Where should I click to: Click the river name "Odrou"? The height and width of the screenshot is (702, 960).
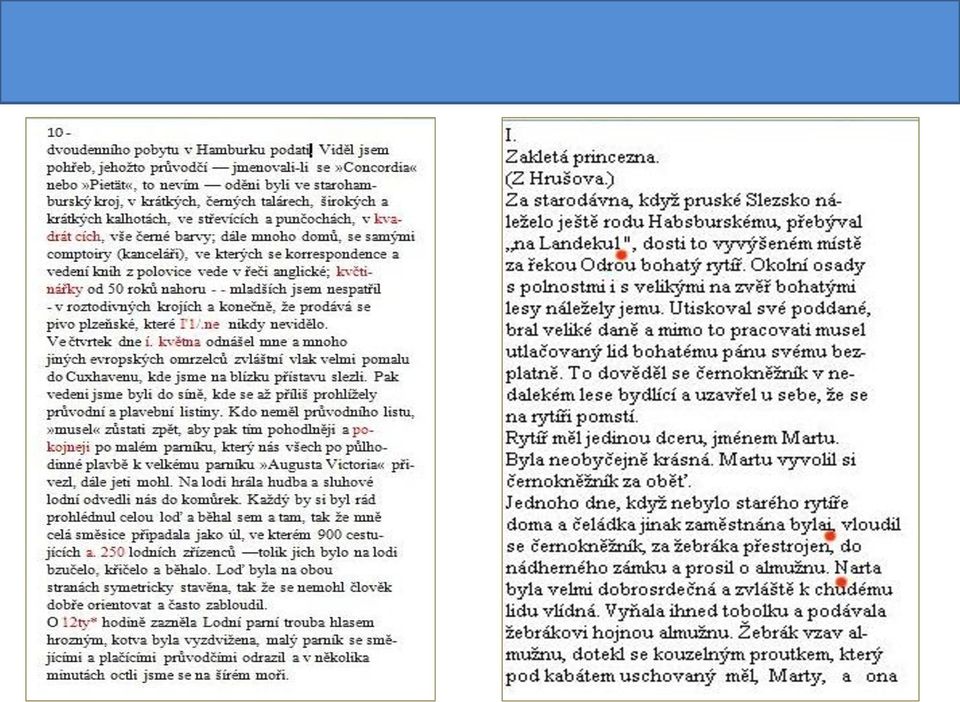coord(608,266)
